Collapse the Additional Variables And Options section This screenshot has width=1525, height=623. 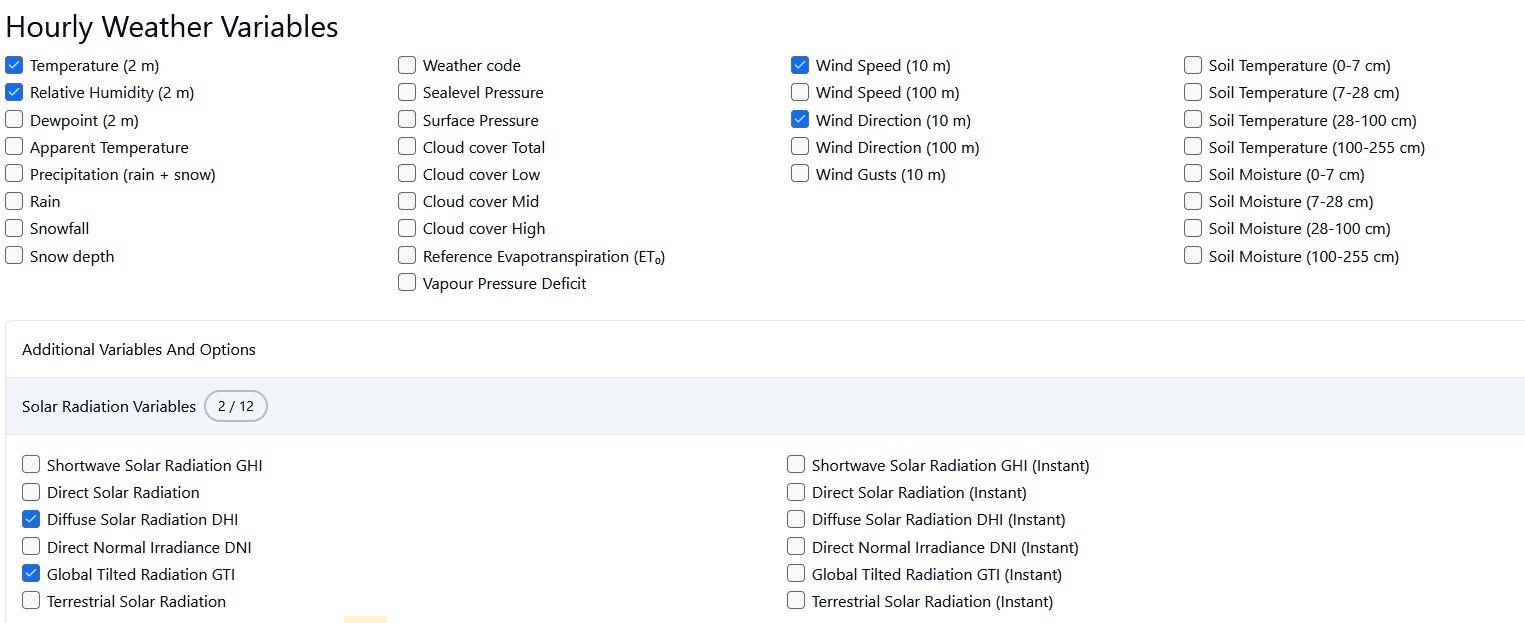139,350
